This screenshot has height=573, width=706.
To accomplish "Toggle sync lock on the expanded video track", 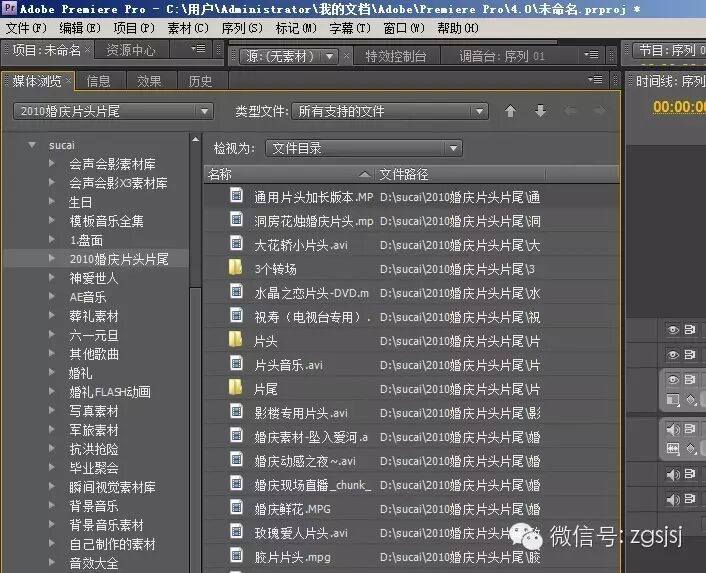I will point(690,379).
